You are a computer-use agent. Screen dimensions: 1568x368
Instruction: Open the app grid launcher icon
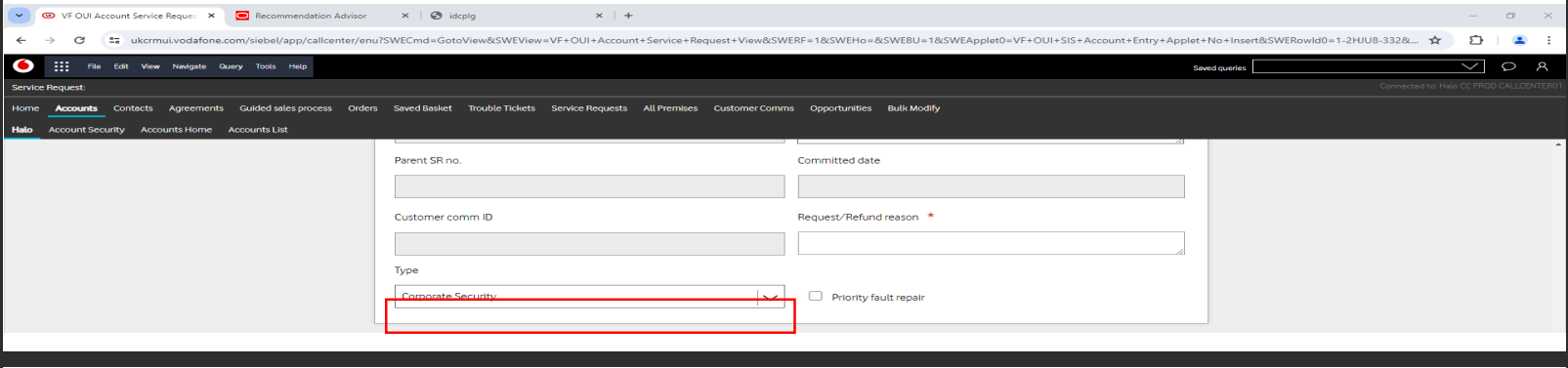62,66
